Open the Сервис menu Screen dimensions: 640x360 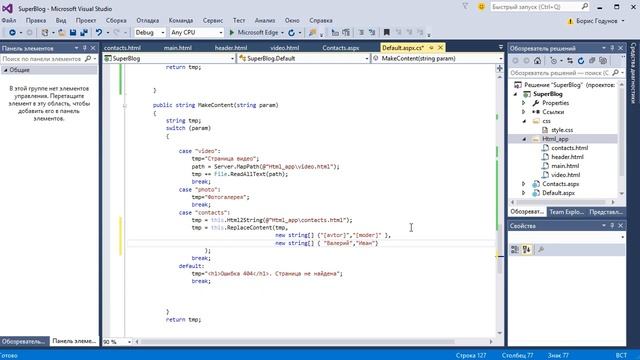[x=213, y=20]
